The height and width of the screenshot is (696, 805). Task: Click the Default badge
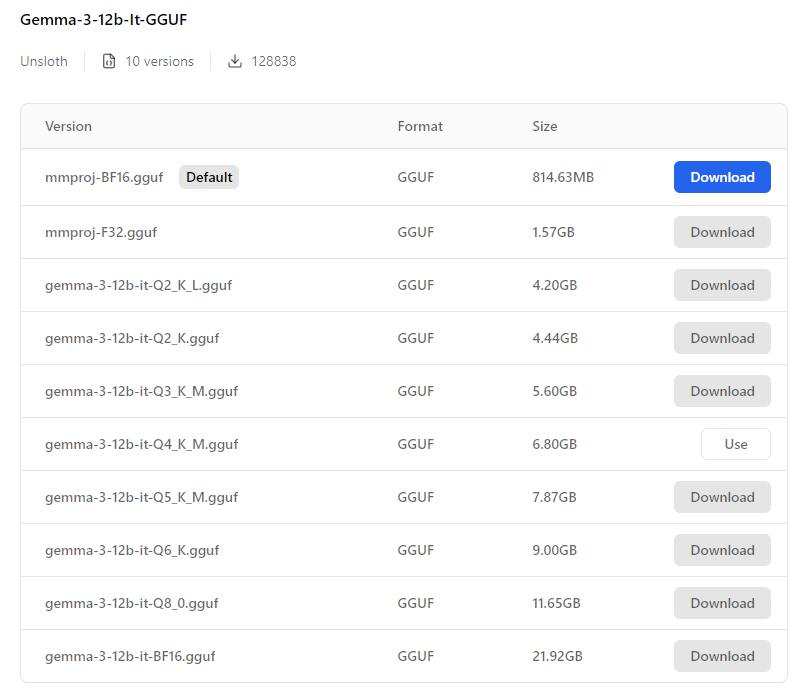click(x=209, y=177)
